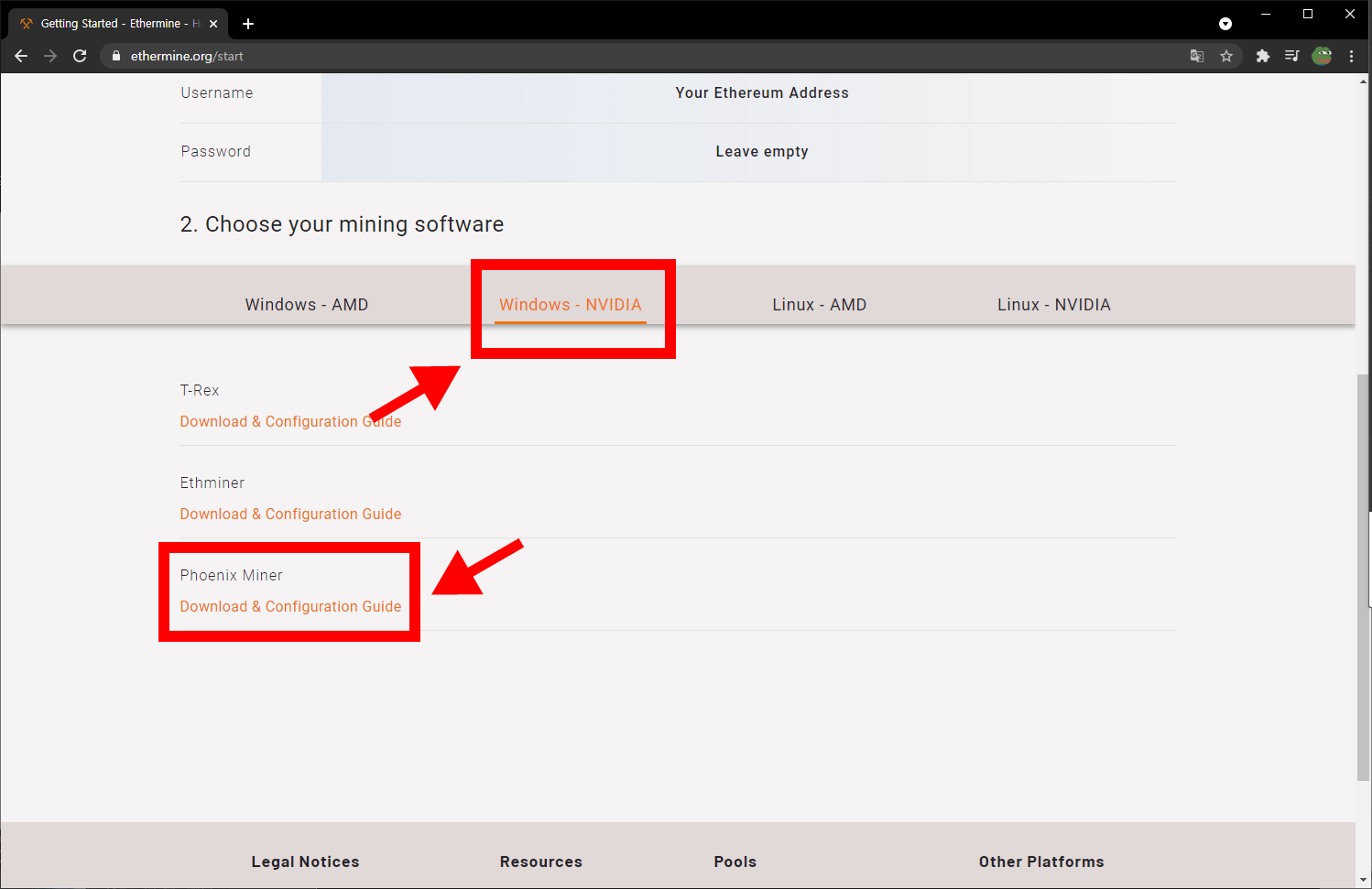Image resolution: width=1372 pixels, height=889 pixels.
Task: View site security lock information
Action: 115,56
